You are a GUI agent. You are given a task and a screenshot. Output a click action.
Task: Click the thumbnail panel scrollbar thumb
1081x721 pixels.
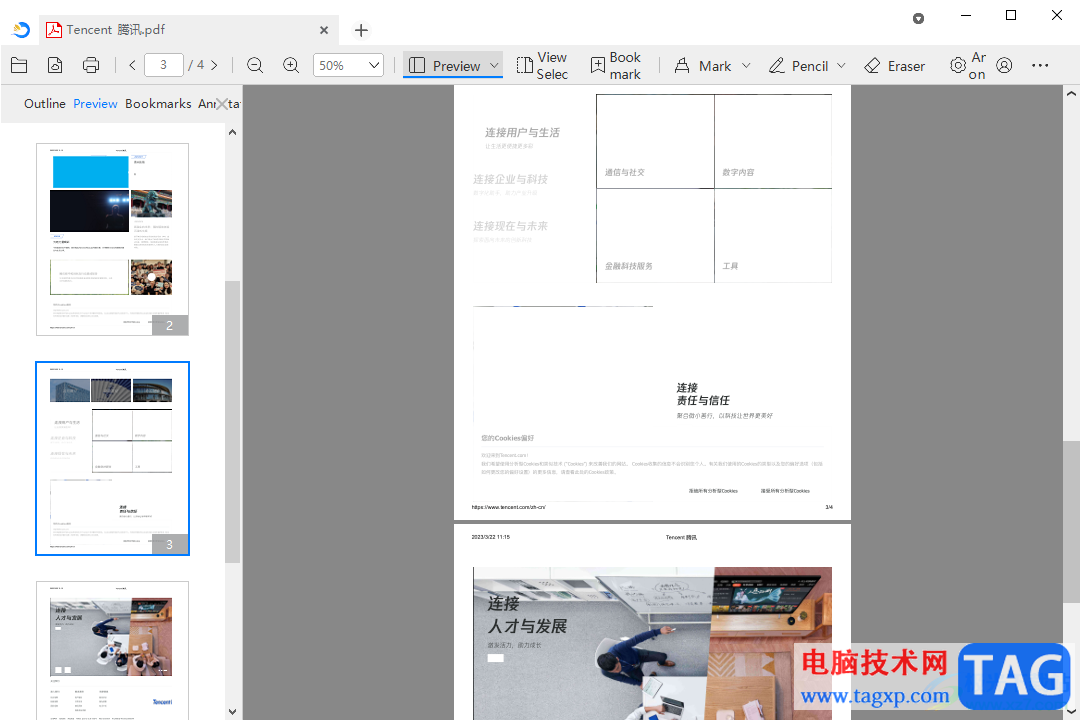click(232, 422)
